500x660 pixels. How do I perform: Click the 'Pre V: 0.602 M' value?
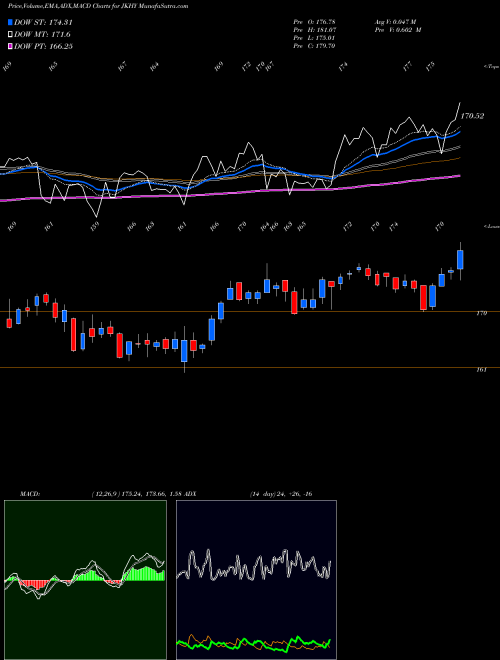point(397,30)
